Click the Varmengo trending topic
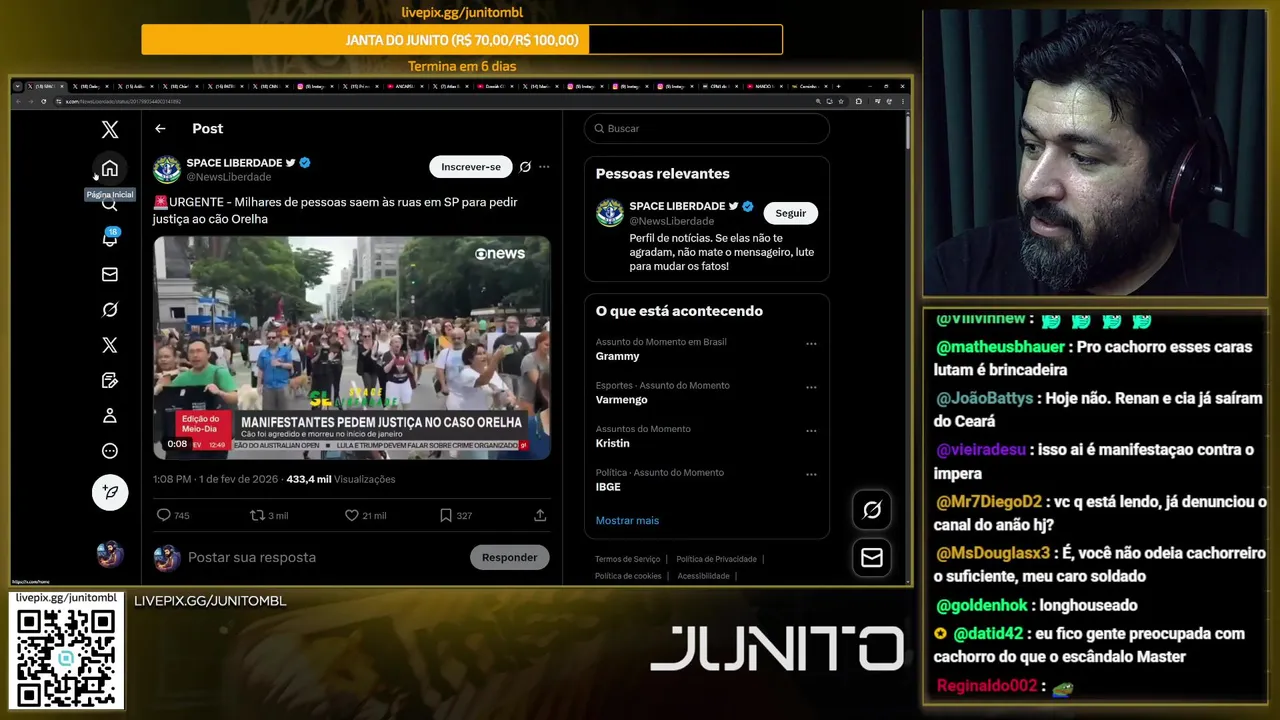The image size is (1280, 720). click(621, 400)
